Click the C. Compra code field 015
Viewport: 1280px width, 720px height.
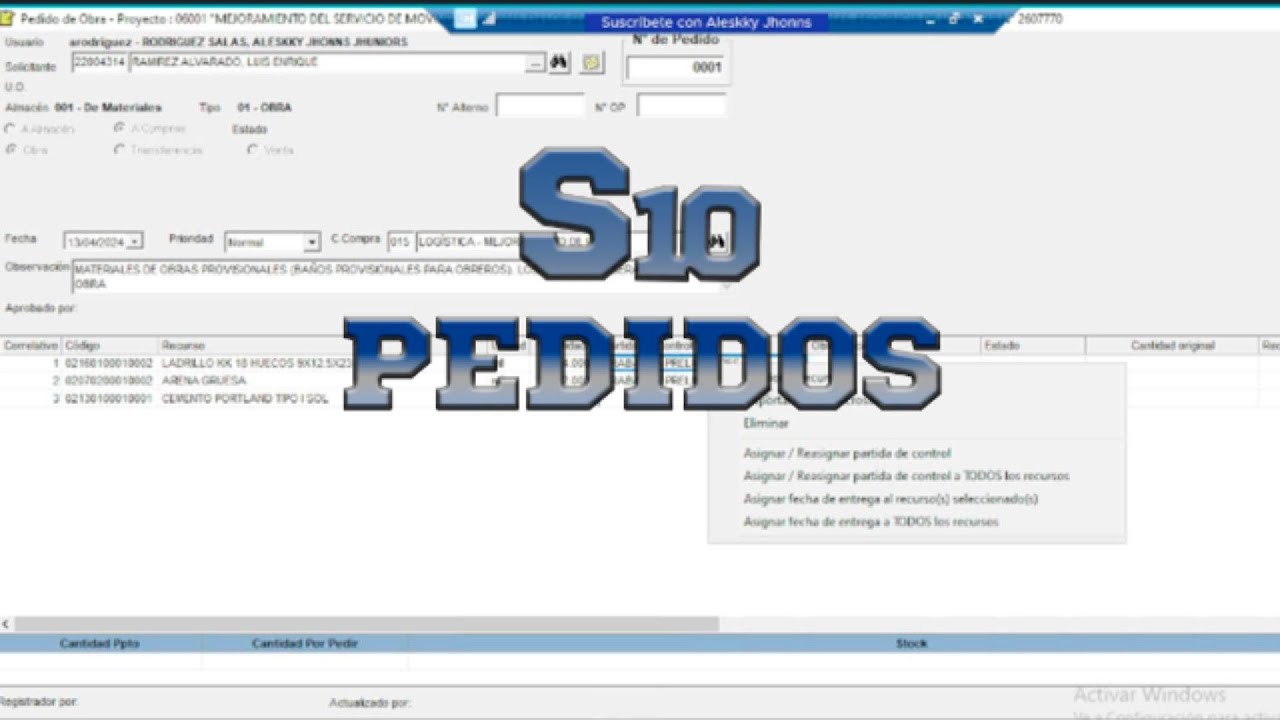400,242
